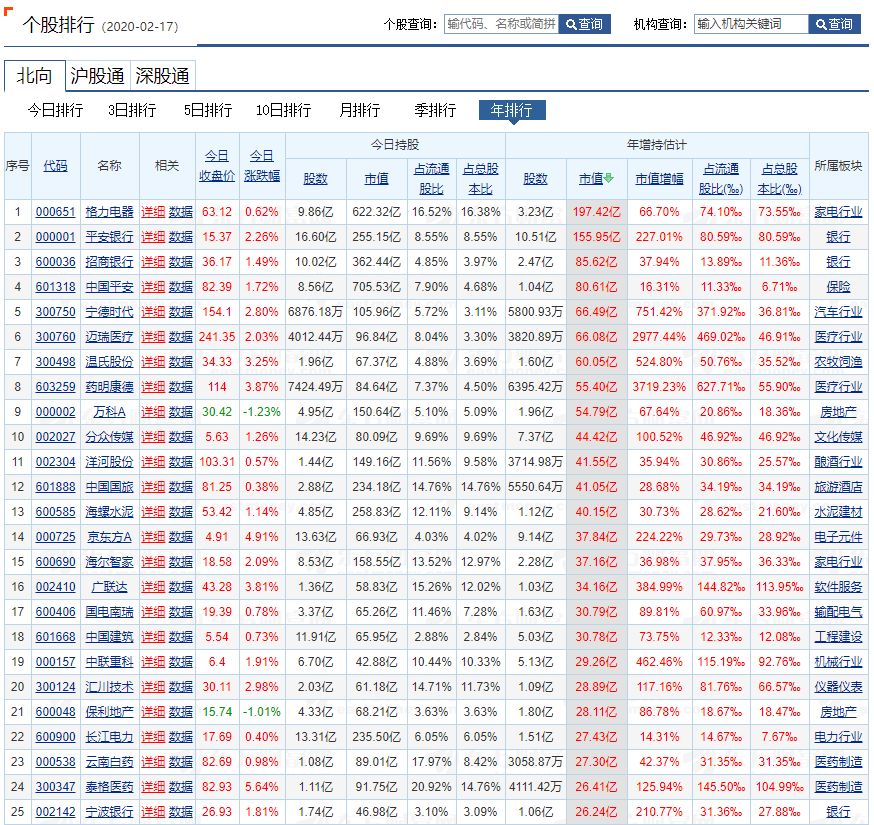
Task: Open 格力电器 stock name link
Action: tap(109, 212)
